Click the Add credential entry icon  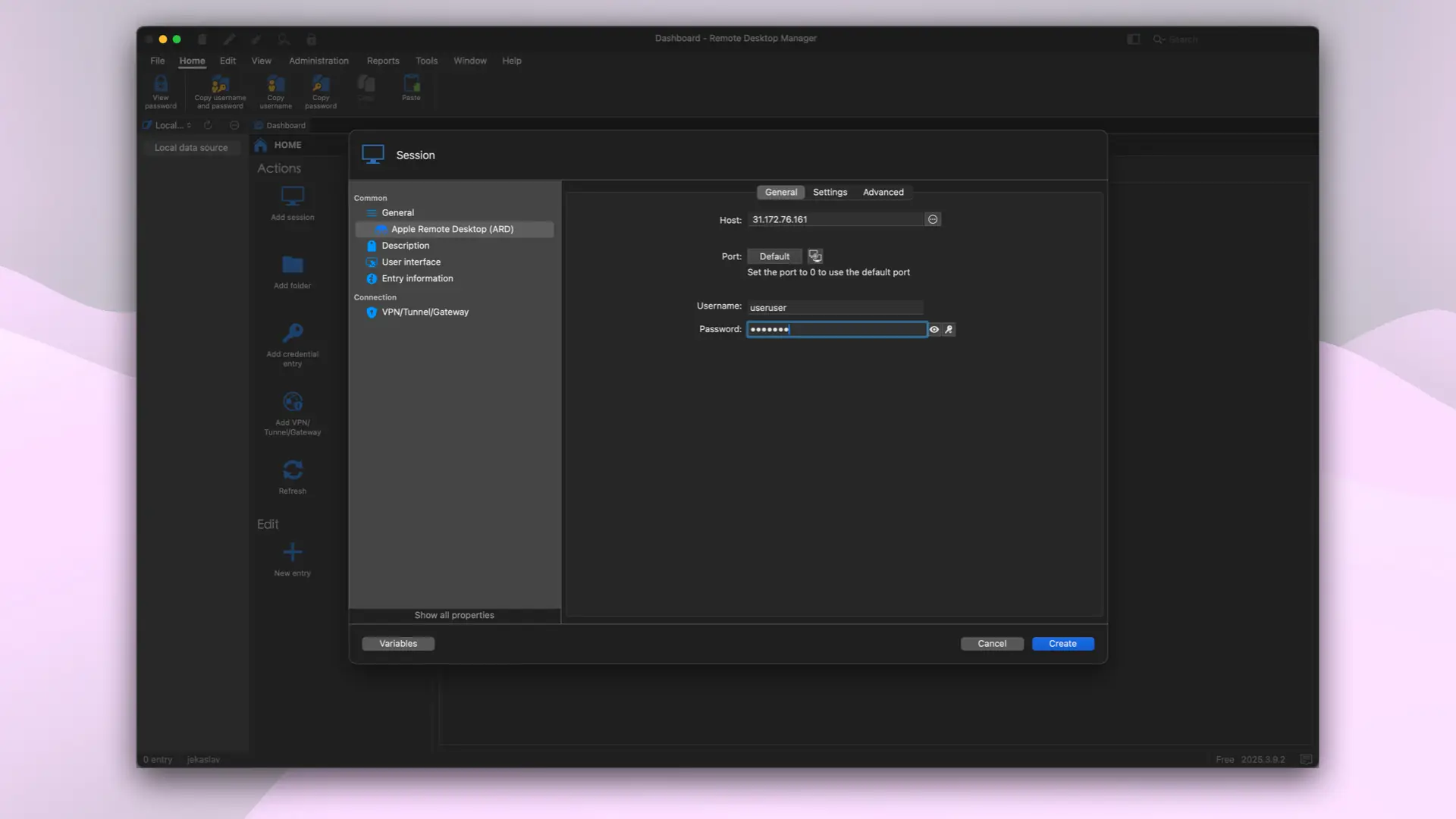click(292, 332)
